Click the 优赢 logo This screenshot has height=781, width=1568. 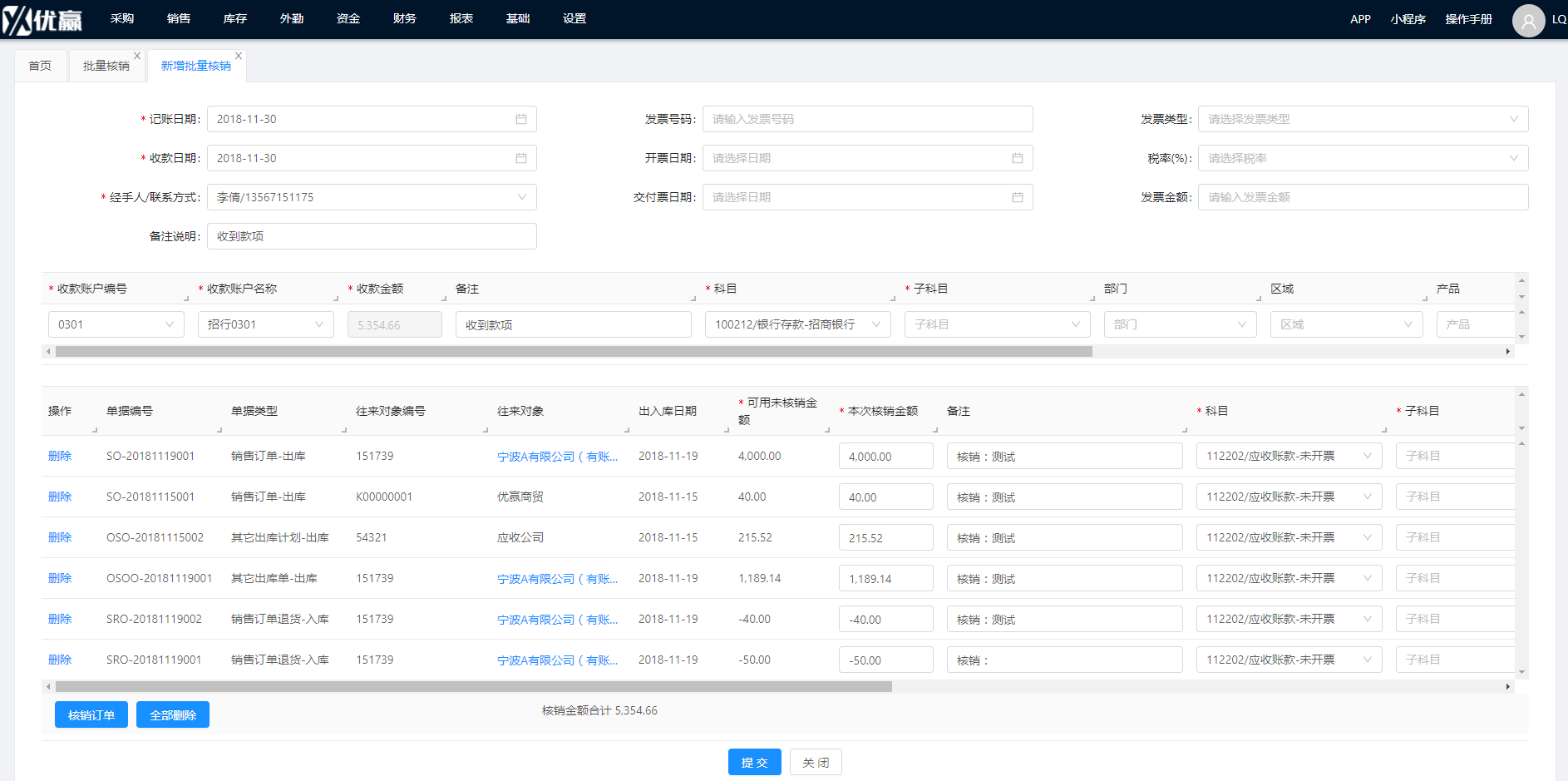coord(42,19)
